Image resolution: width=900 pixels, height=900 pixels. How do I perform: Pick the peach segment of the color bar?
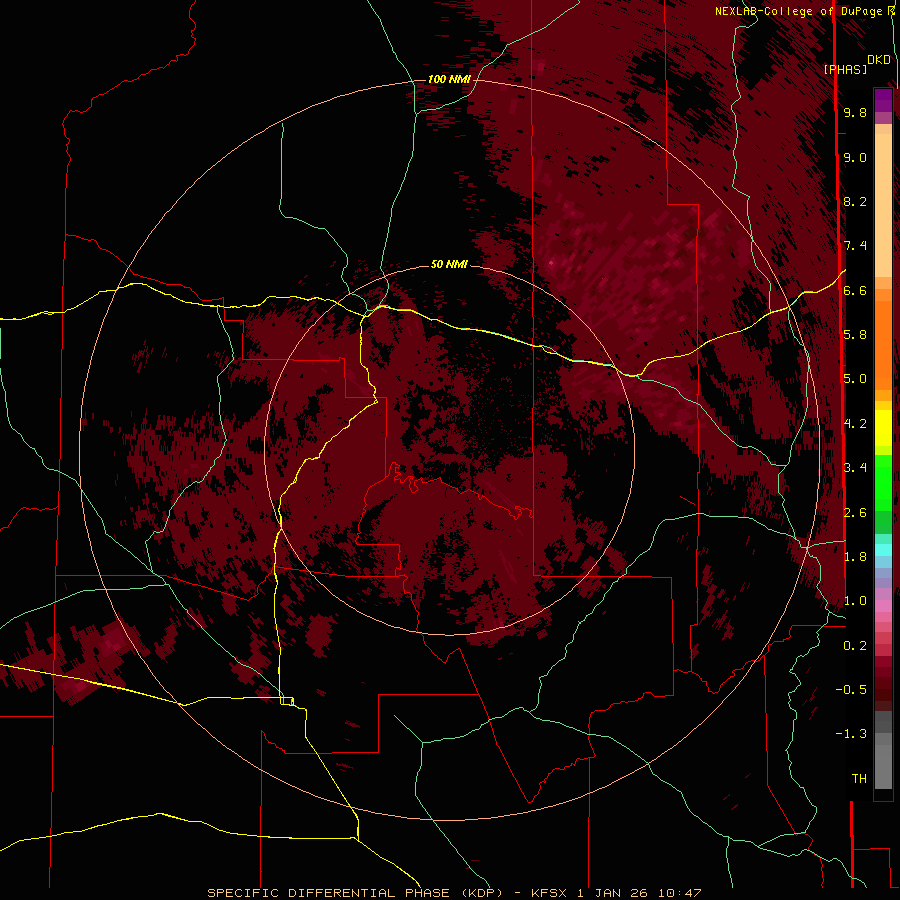pos(883,205)
